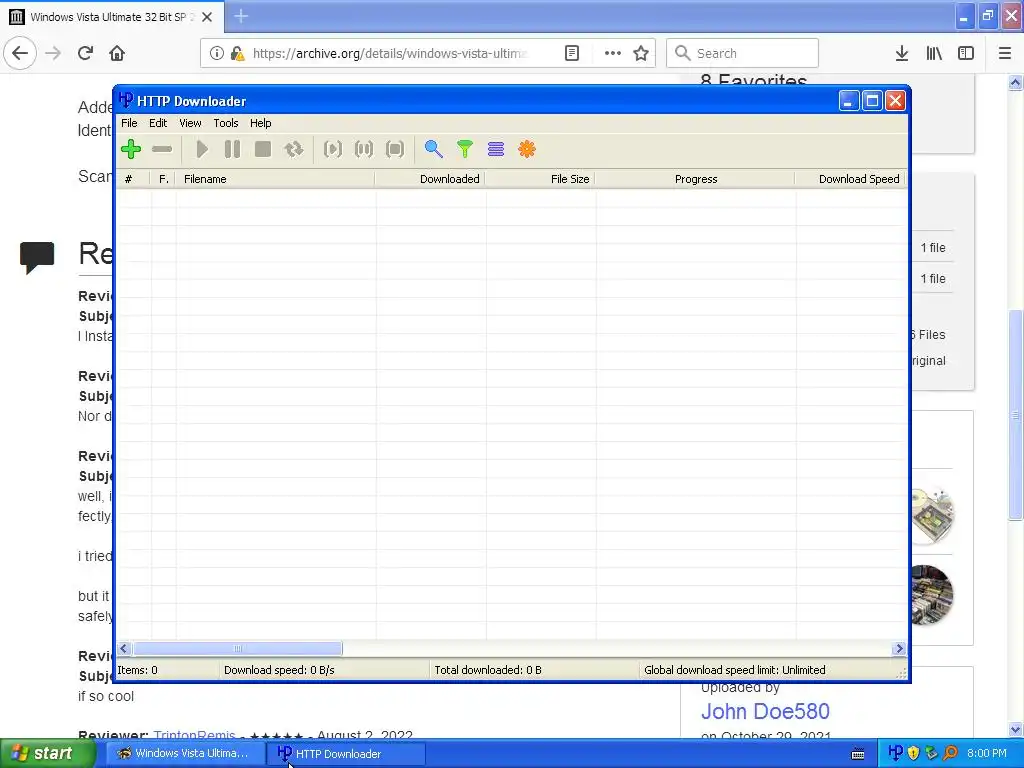
Task: Sort by the # column header
Action: click(x=133, y=179)
